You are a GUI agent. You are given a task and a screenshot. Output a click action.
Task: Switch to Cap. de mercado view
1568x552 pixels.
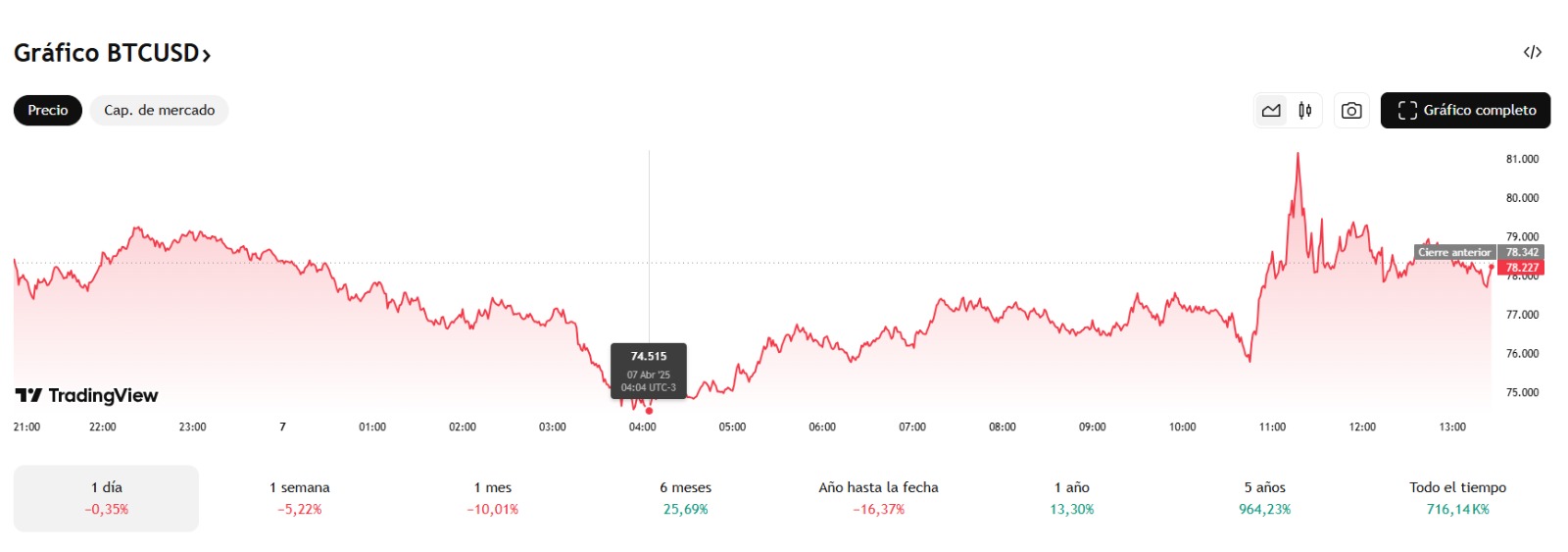(159, 111)
